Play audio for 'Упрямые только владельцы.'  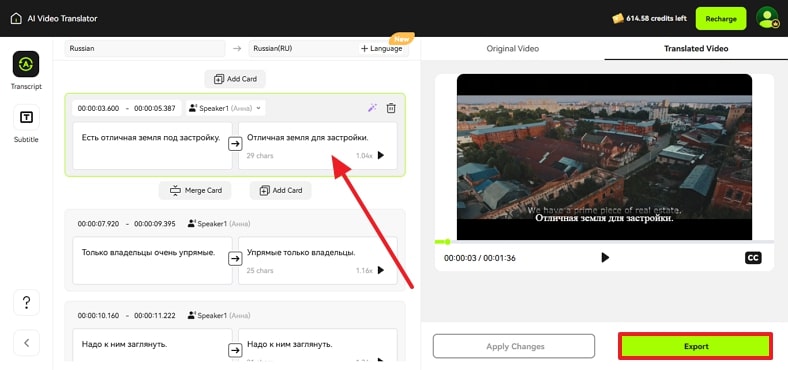(380, 270)
